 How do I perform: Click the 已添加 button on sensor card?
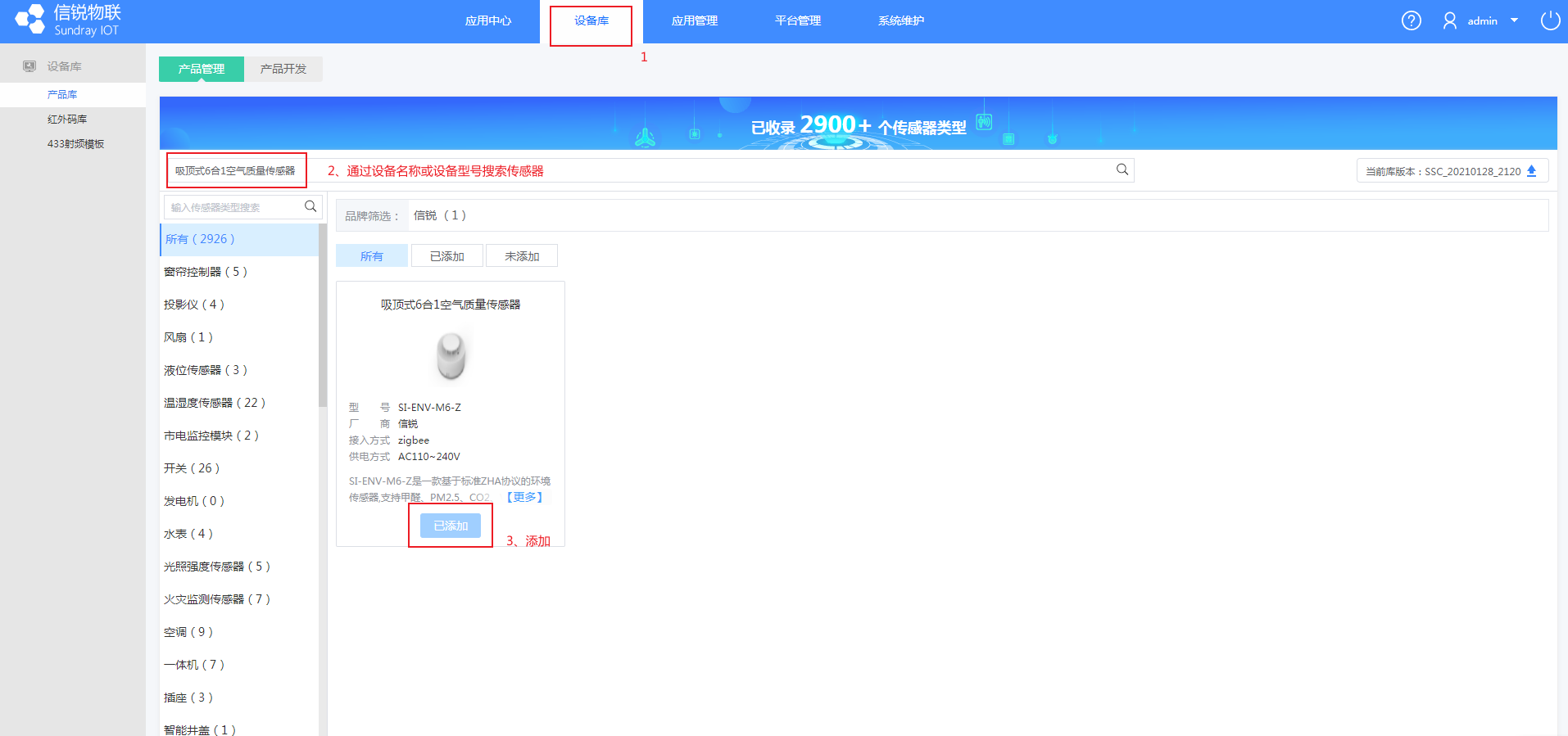pyautogui.click(x=450, y=526)
